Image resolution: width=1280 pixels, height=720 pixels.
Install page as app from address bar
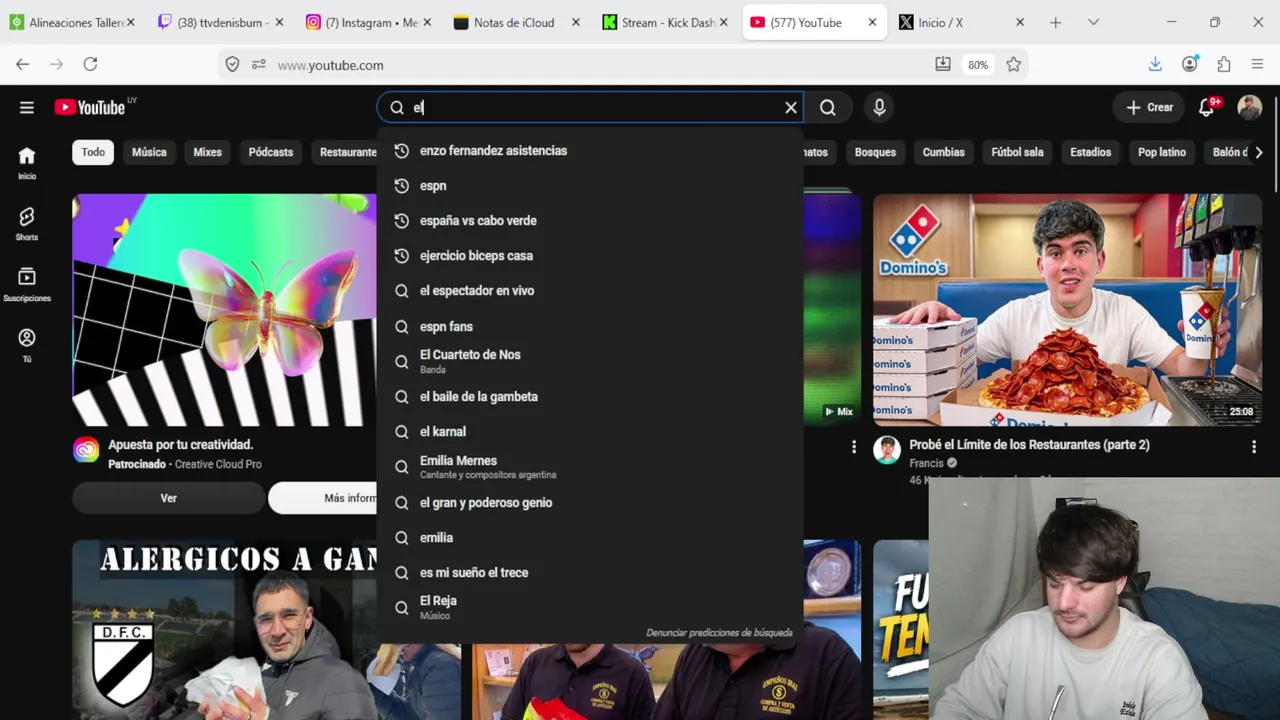pos(943,65)
